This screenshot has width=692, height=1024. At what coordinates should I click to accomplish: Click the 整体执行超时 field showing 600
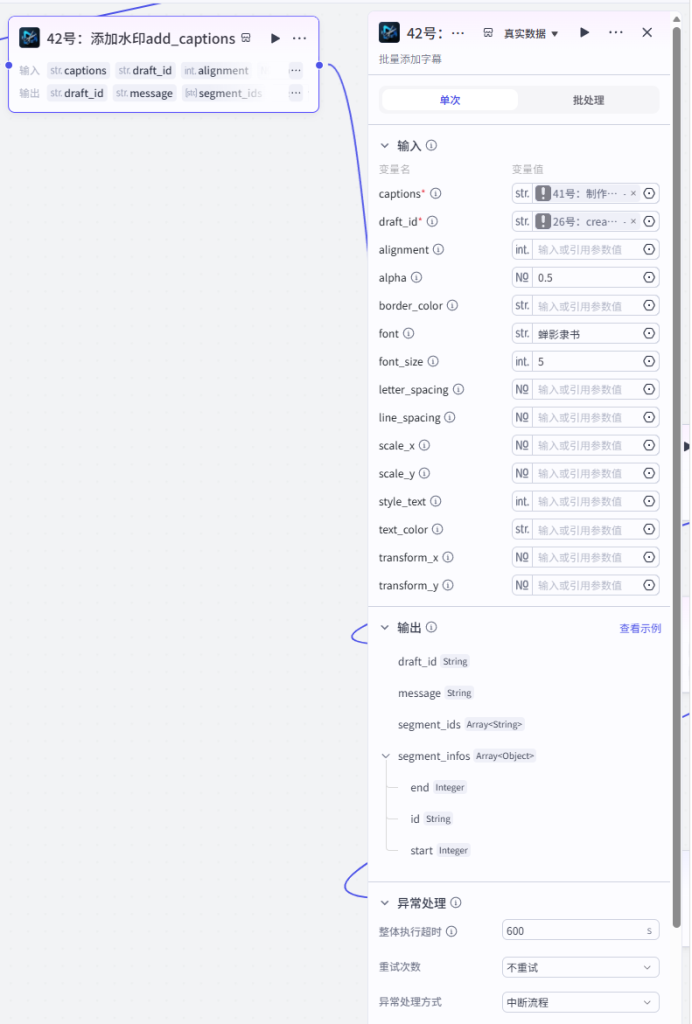[x=580, y=931]
